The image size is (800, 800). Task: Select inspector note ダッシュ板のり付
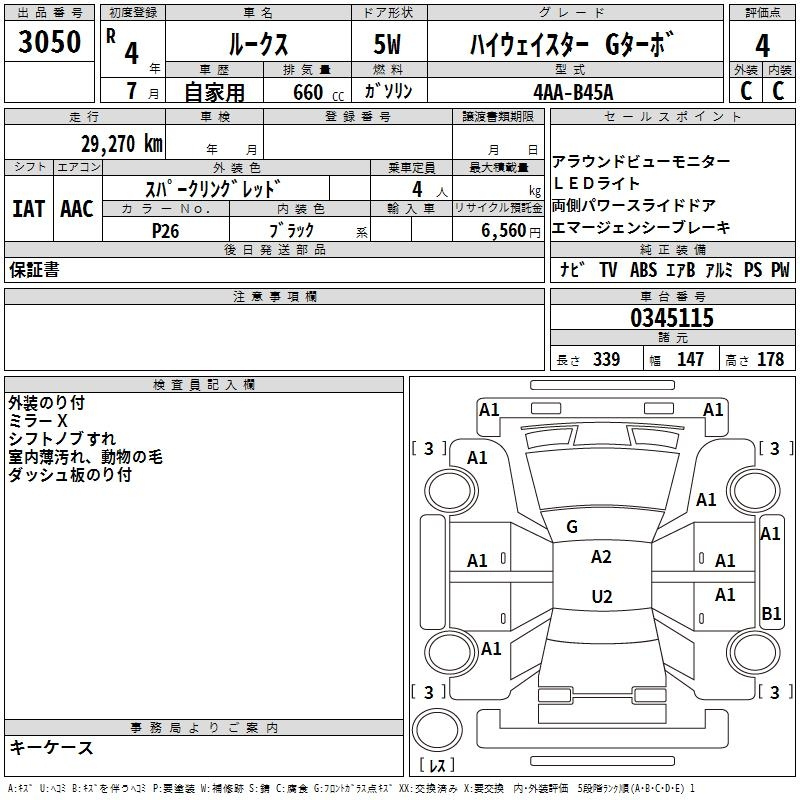point(70,474)
